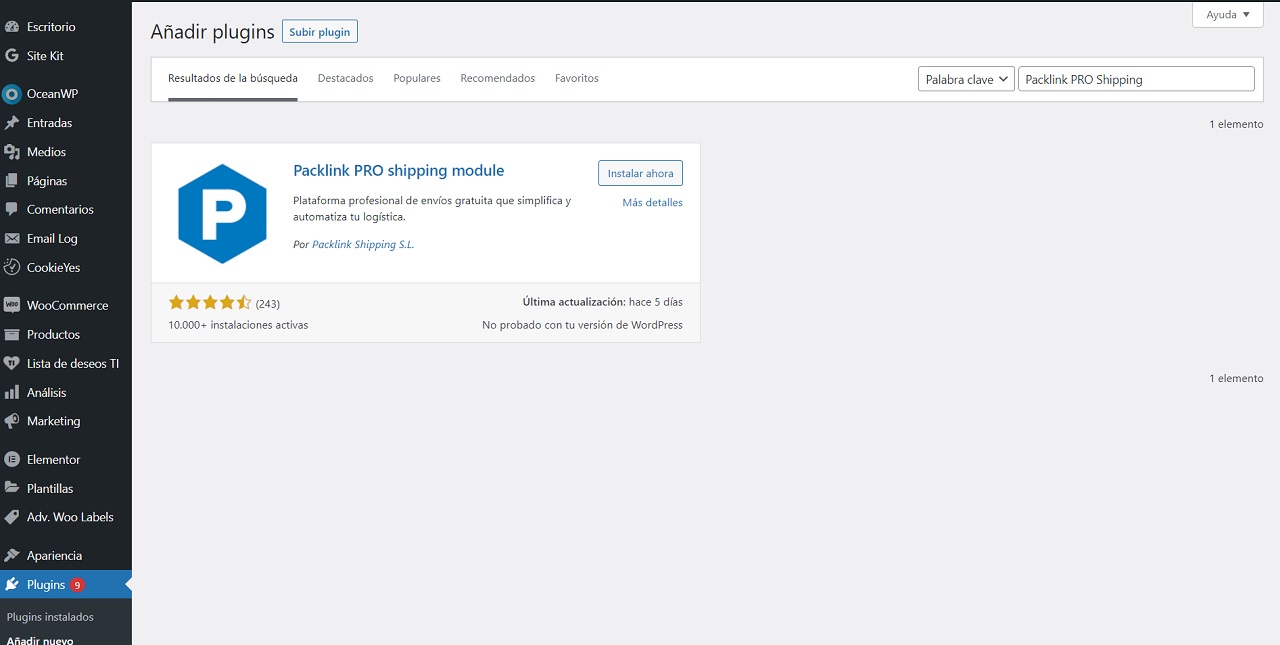Image resolution: width=1280 pixels, height=645 pixels.
Task: Open the Elementor icon in sidebar
Action: pyautogui.click(x=12, y=460)
